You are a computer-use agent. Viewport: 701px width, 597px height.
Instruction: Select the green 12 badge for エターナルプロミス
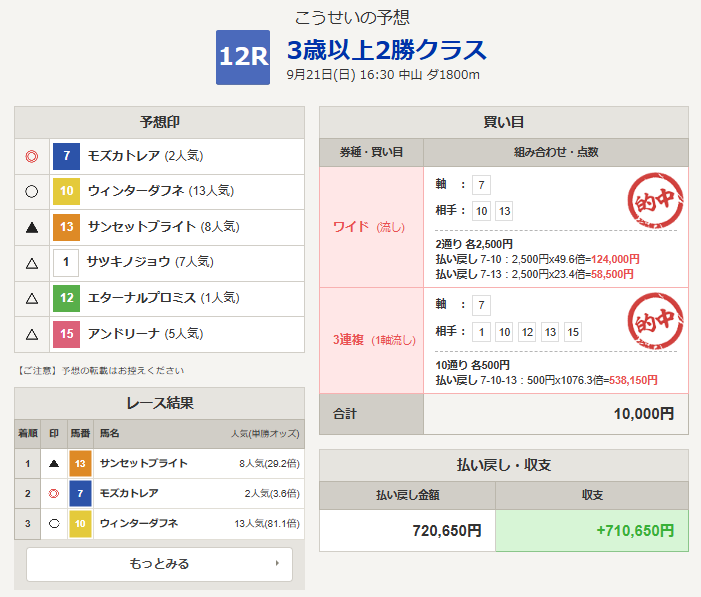[66, 298]
